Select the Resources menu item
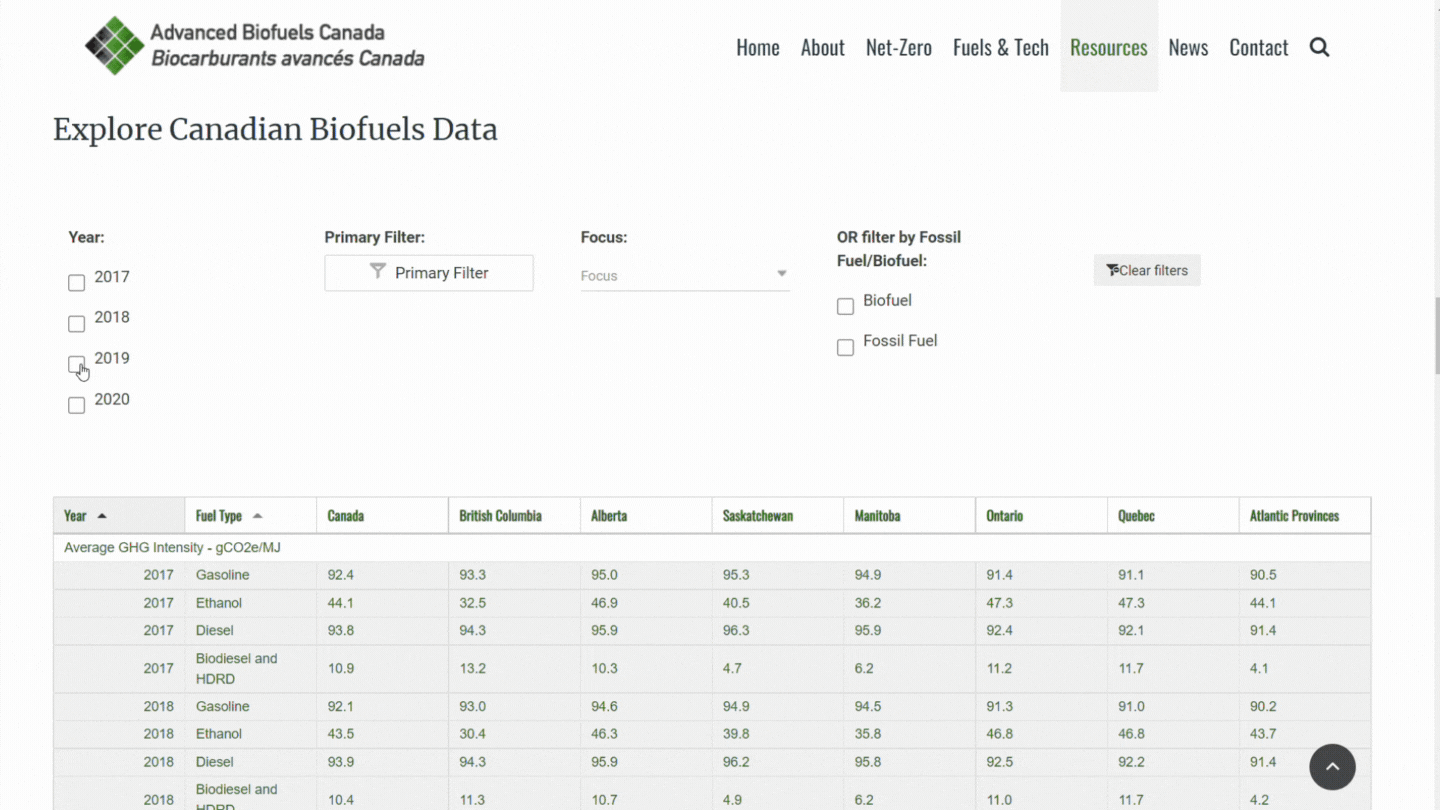Viewport: 1440px width, 810px height. click(1109, 47)
